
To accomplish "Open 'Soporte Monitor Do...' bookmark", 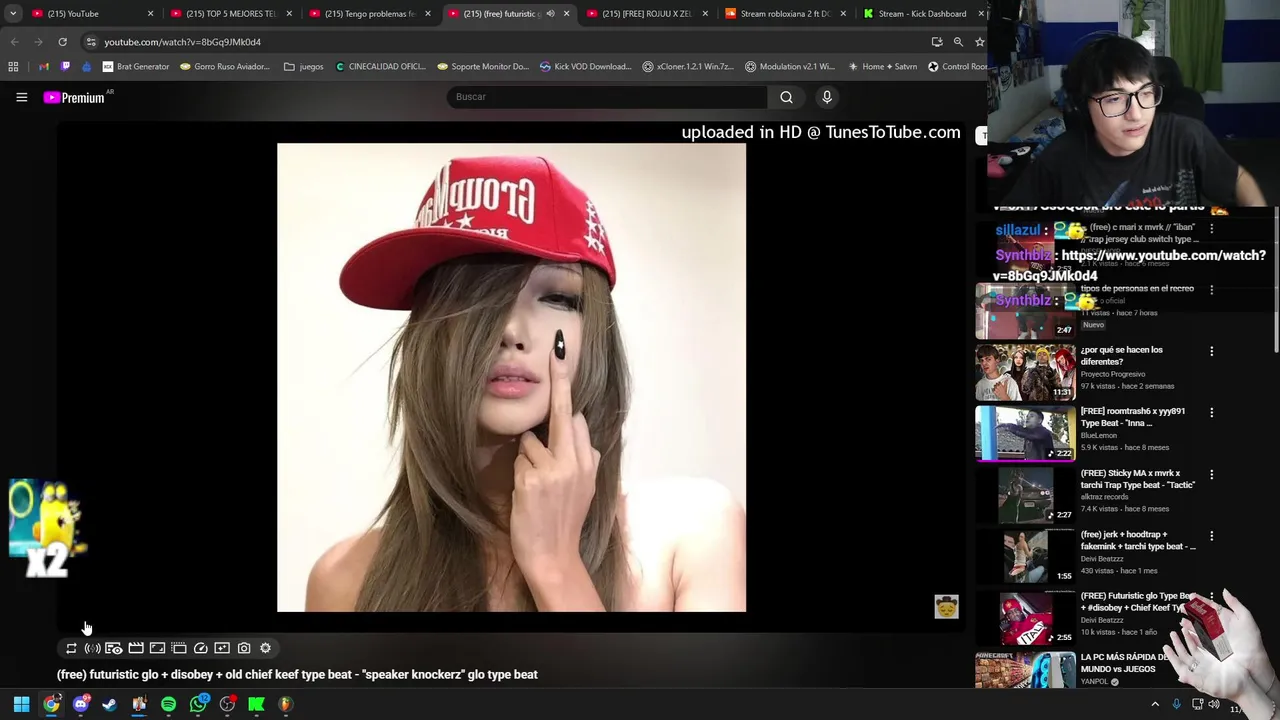I will point(483,67).
